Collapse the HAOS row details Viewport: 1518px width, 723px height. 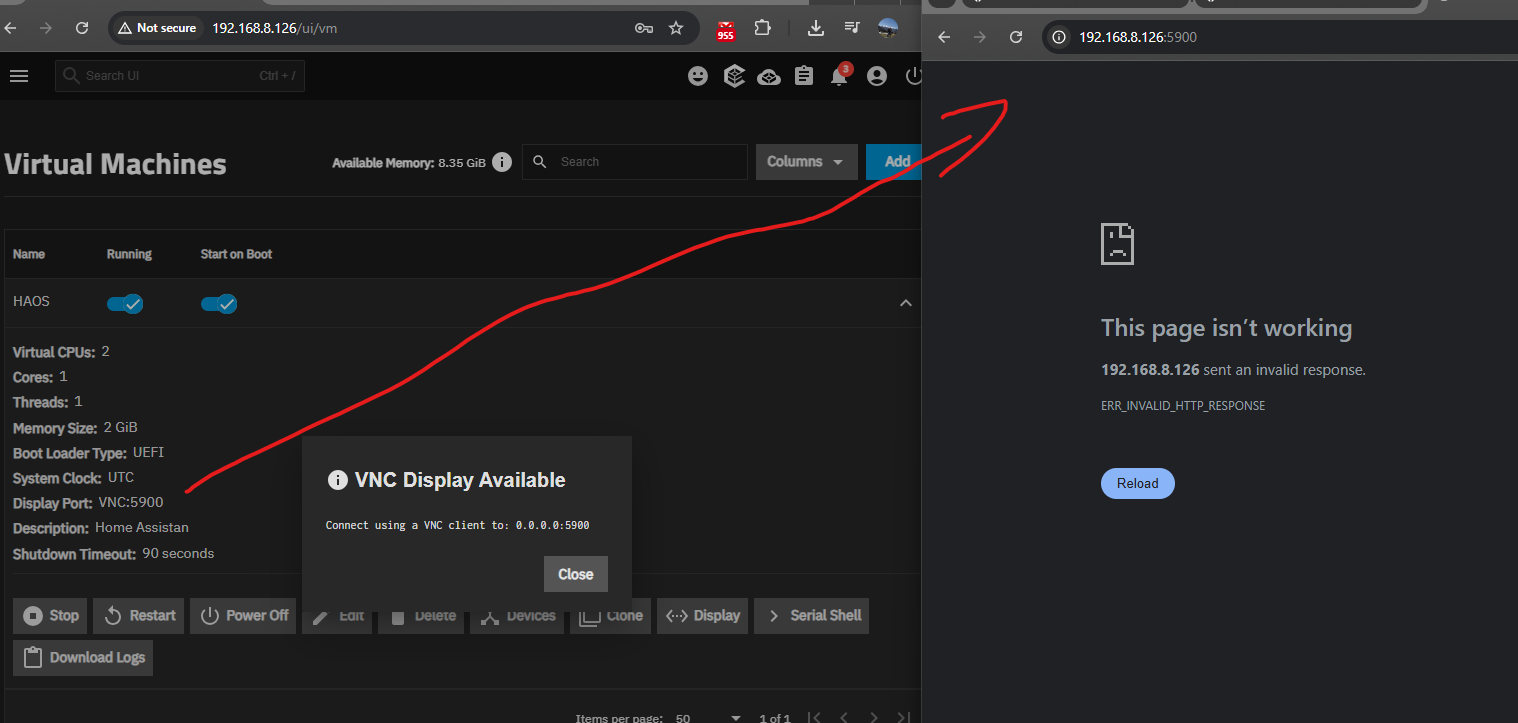(905, 303)
